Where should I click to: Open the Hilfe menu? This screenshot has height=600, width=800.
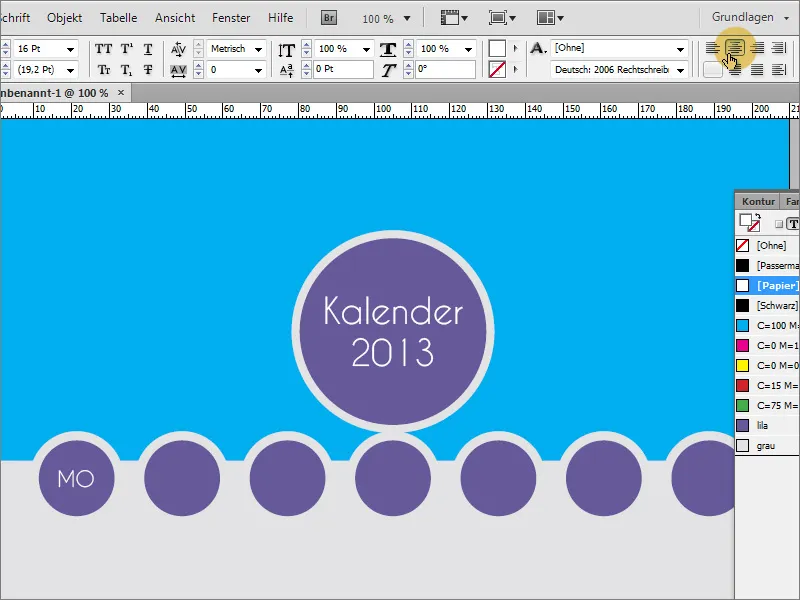click(281, 18)
